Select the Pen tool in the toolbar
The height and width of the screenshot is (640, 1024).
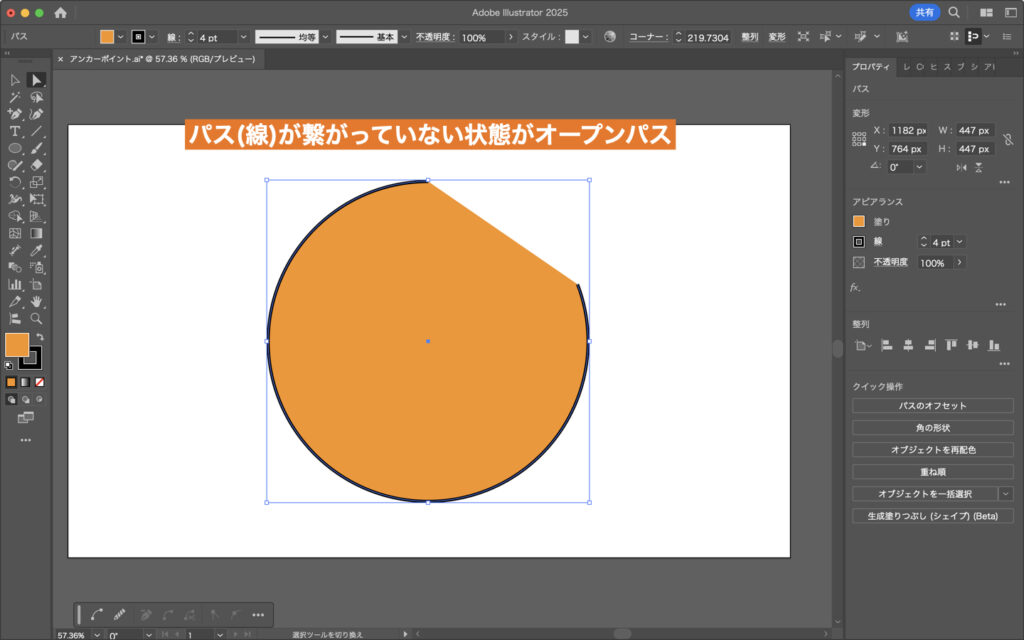click(x=13, y=115)
